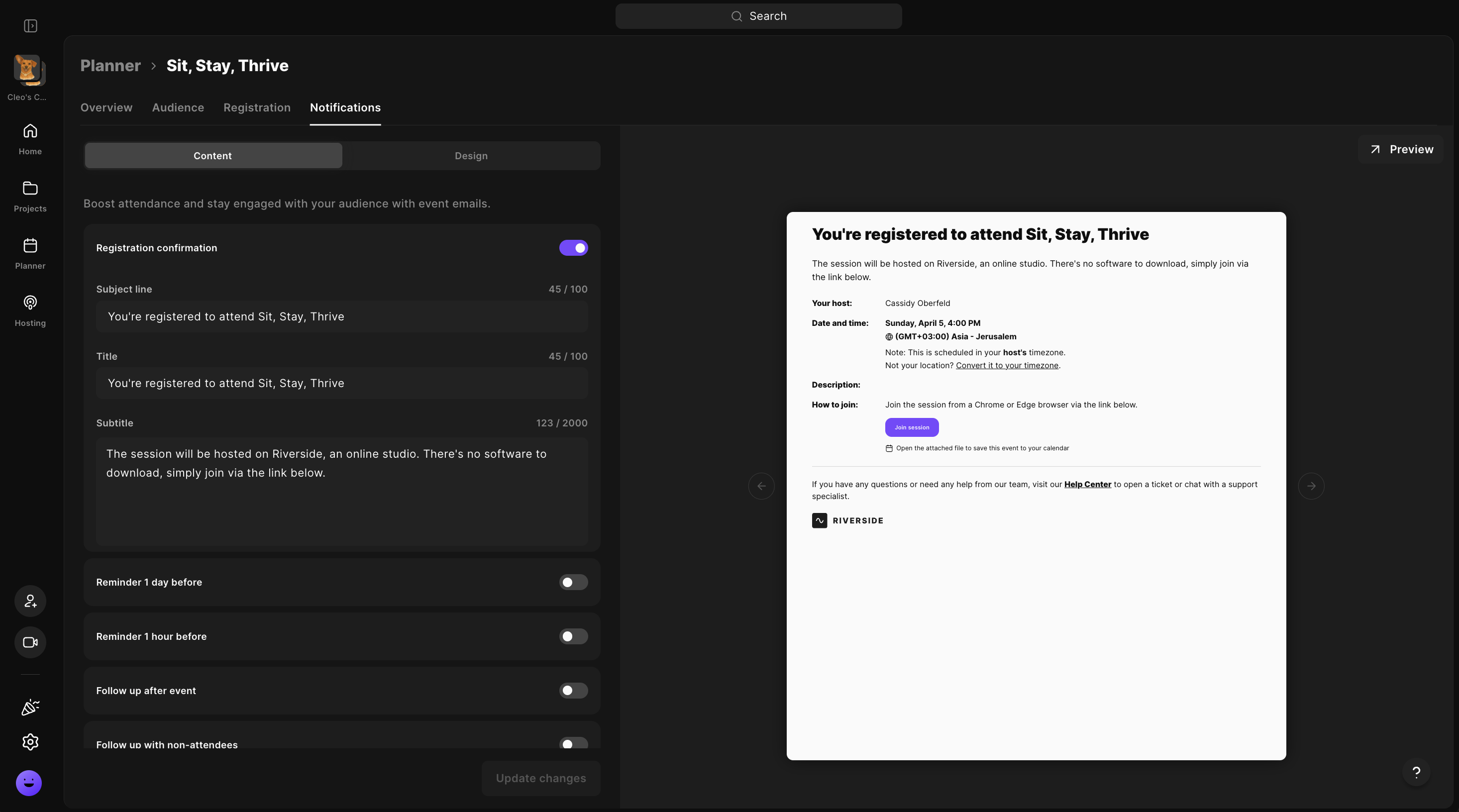1459x812 pixels.
Task: Enable Follow up after event toggle
Action: (x=573, y=691)
